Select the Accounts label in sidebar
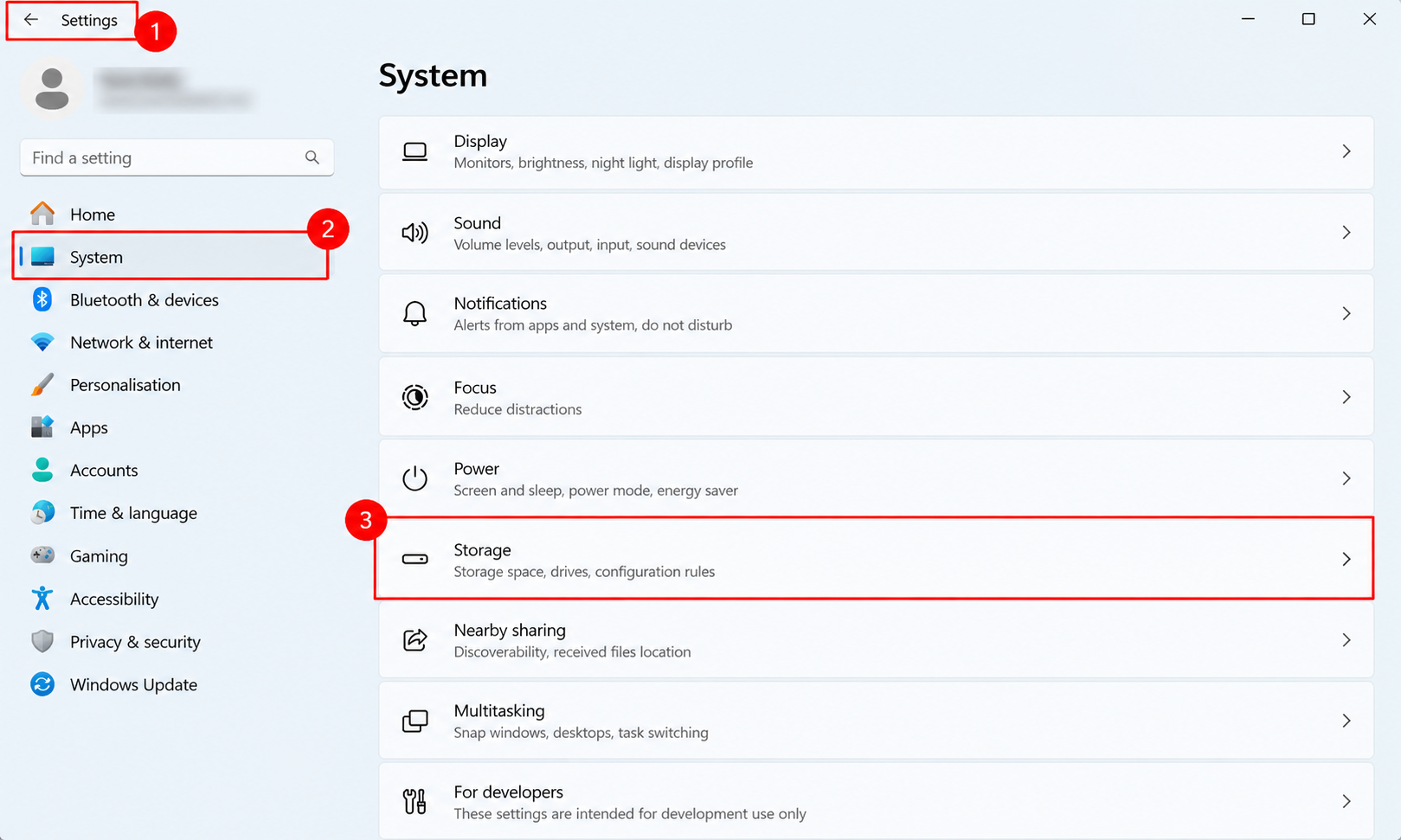This screenshot has width=1401, height=840. click(x=104, y=470)
